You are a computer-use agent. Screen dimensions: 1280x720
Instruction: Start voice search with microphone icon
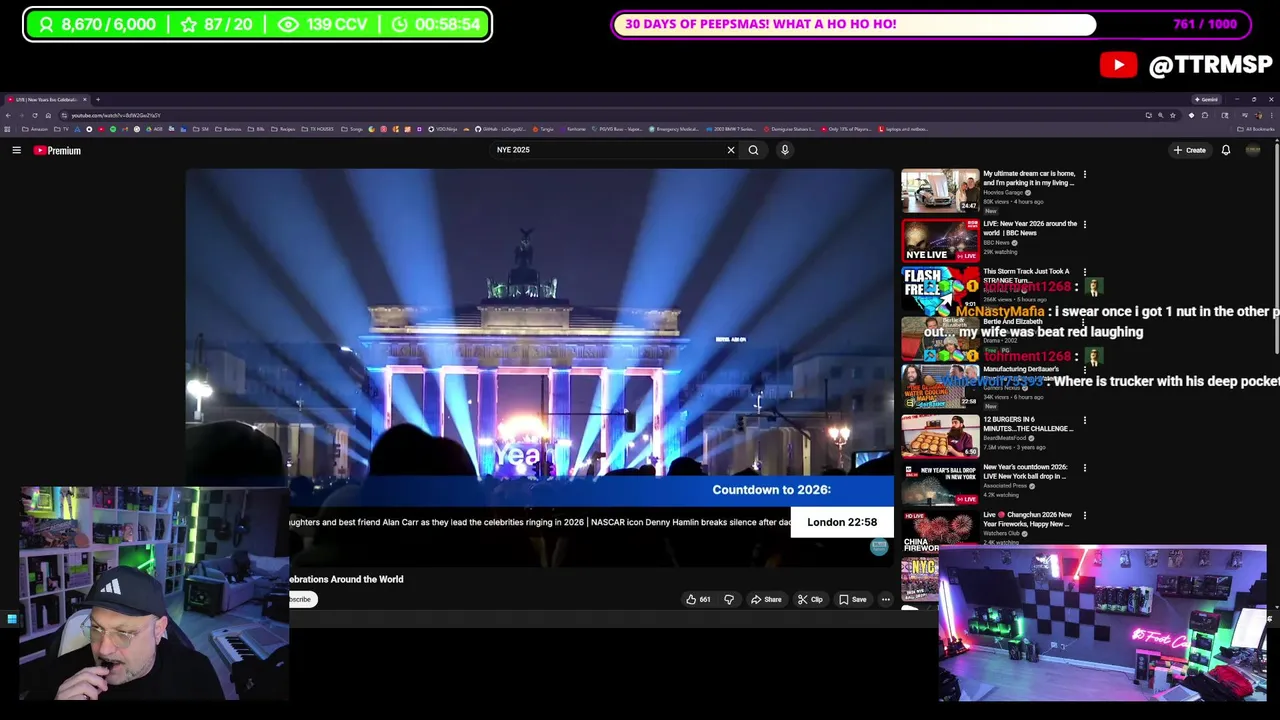tap(785, 150)
